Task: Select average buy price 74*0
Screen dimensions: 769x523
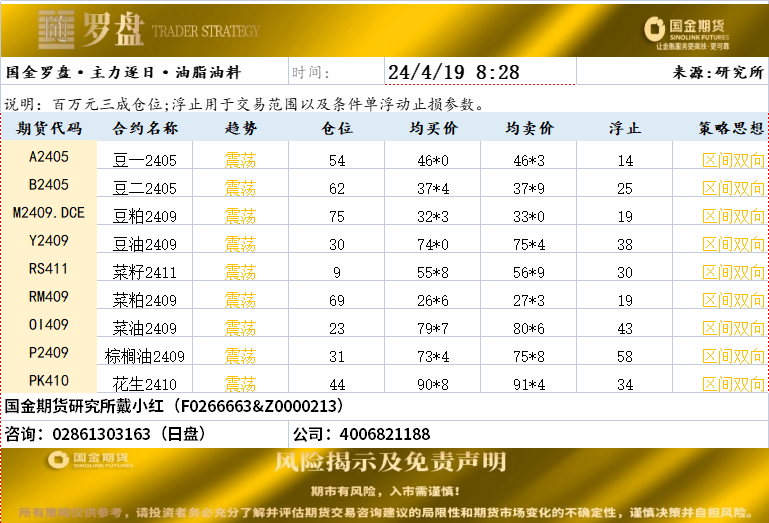Action: tap(433, 245)
